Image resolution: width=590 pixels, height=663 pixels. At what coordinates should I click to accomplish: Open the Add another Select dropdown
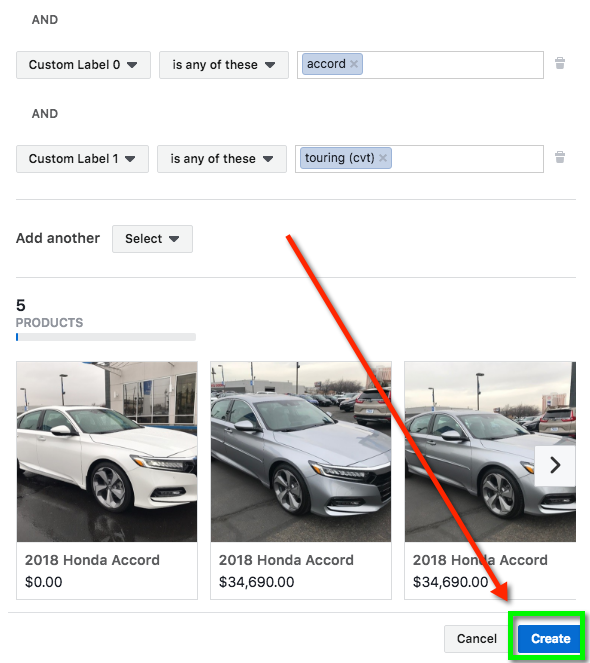tap(152, 239)
